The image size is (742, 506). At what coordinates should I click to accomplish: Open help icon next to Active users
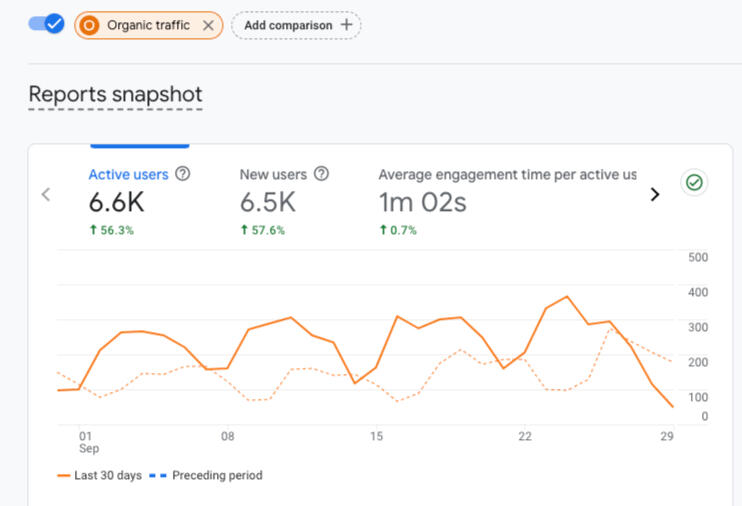(182, 174)
